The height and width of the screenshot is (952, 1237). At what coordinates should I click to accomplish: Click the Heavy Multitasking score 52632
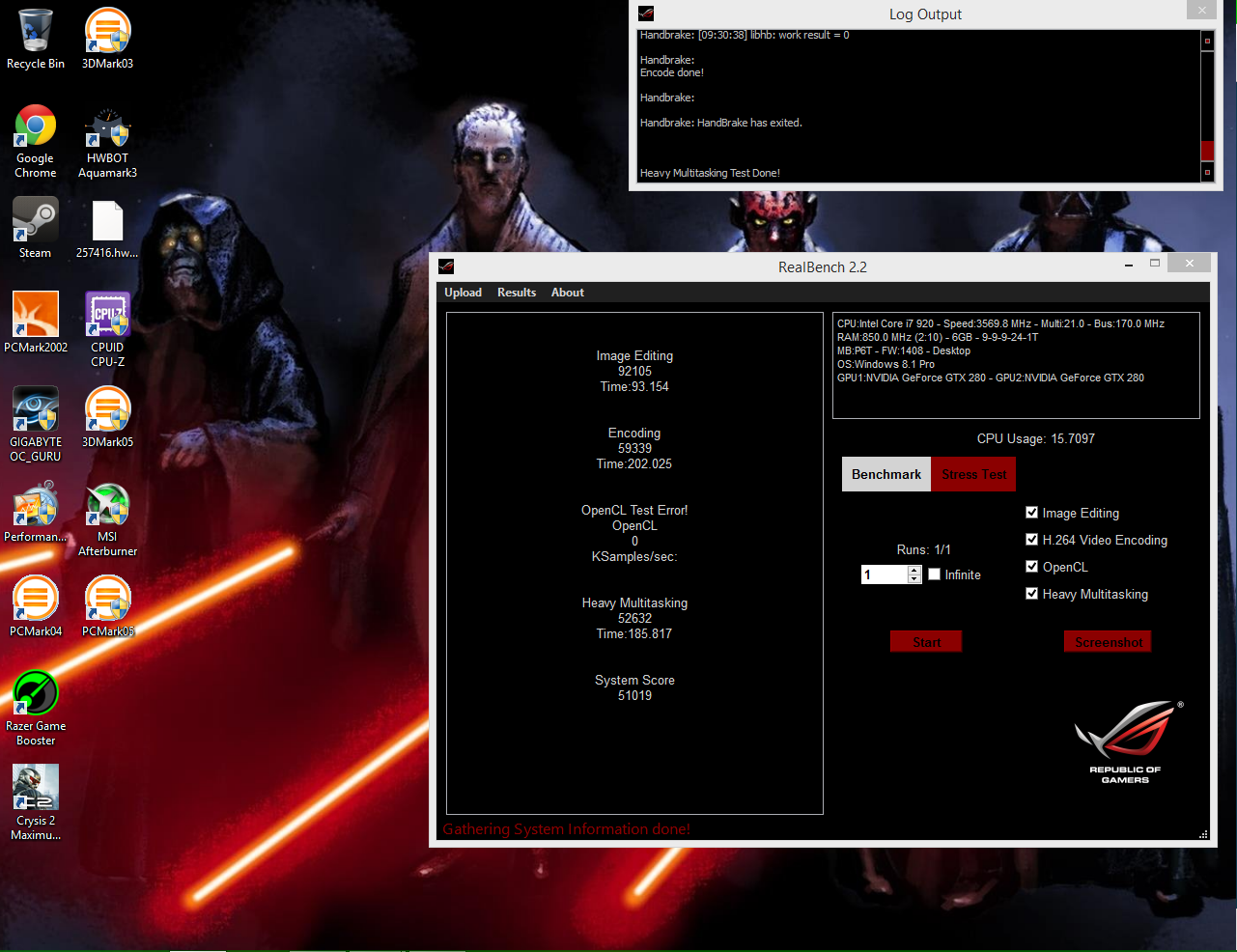(634, 618)
